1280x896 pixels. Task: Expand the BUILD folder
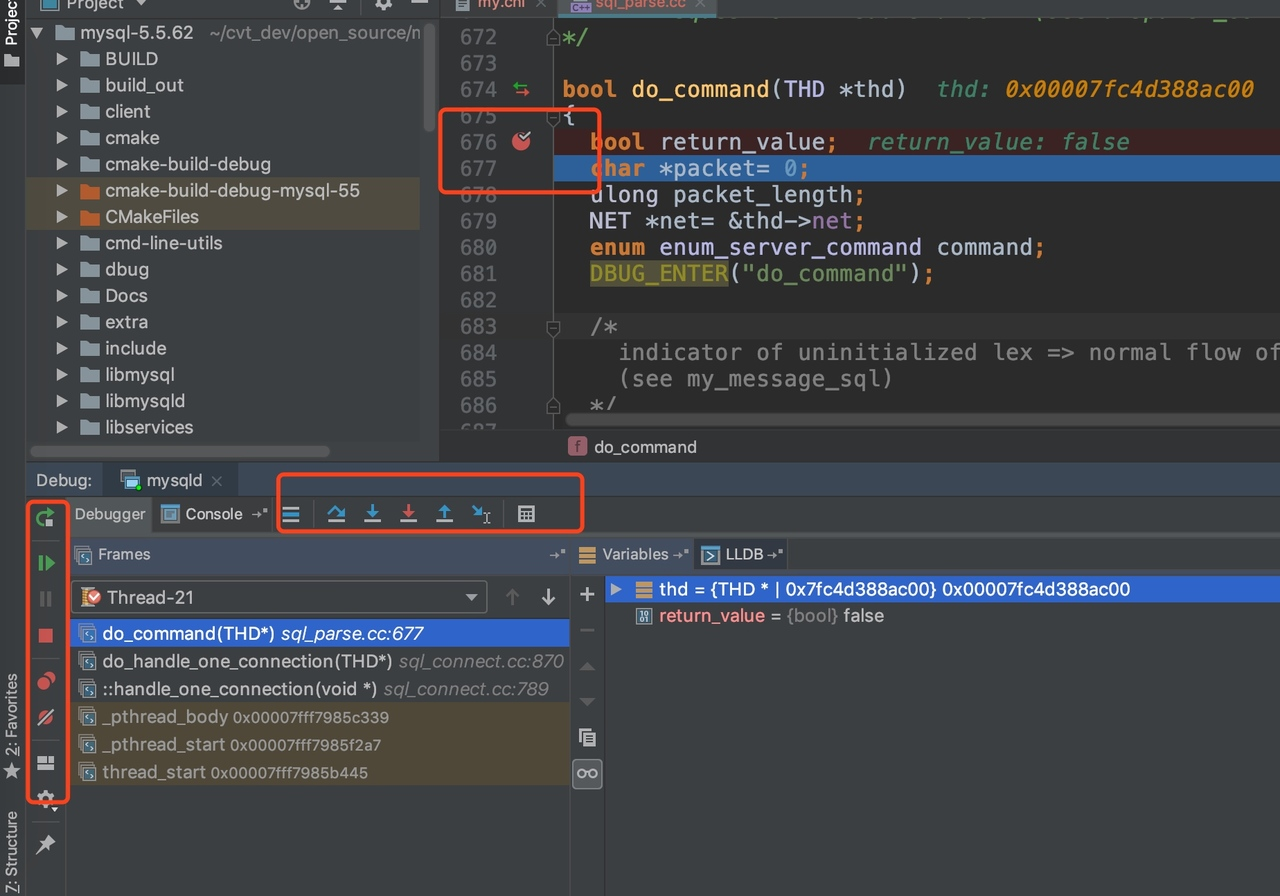tap(62, 59)
